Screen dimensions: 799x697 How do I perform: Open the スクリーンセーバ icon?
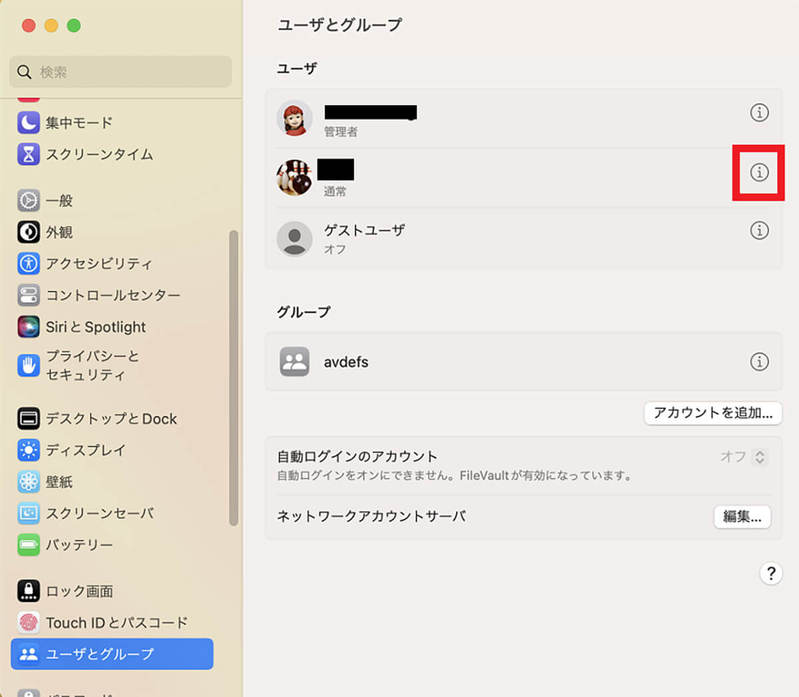pyautogui.click(x=29, y=513)
